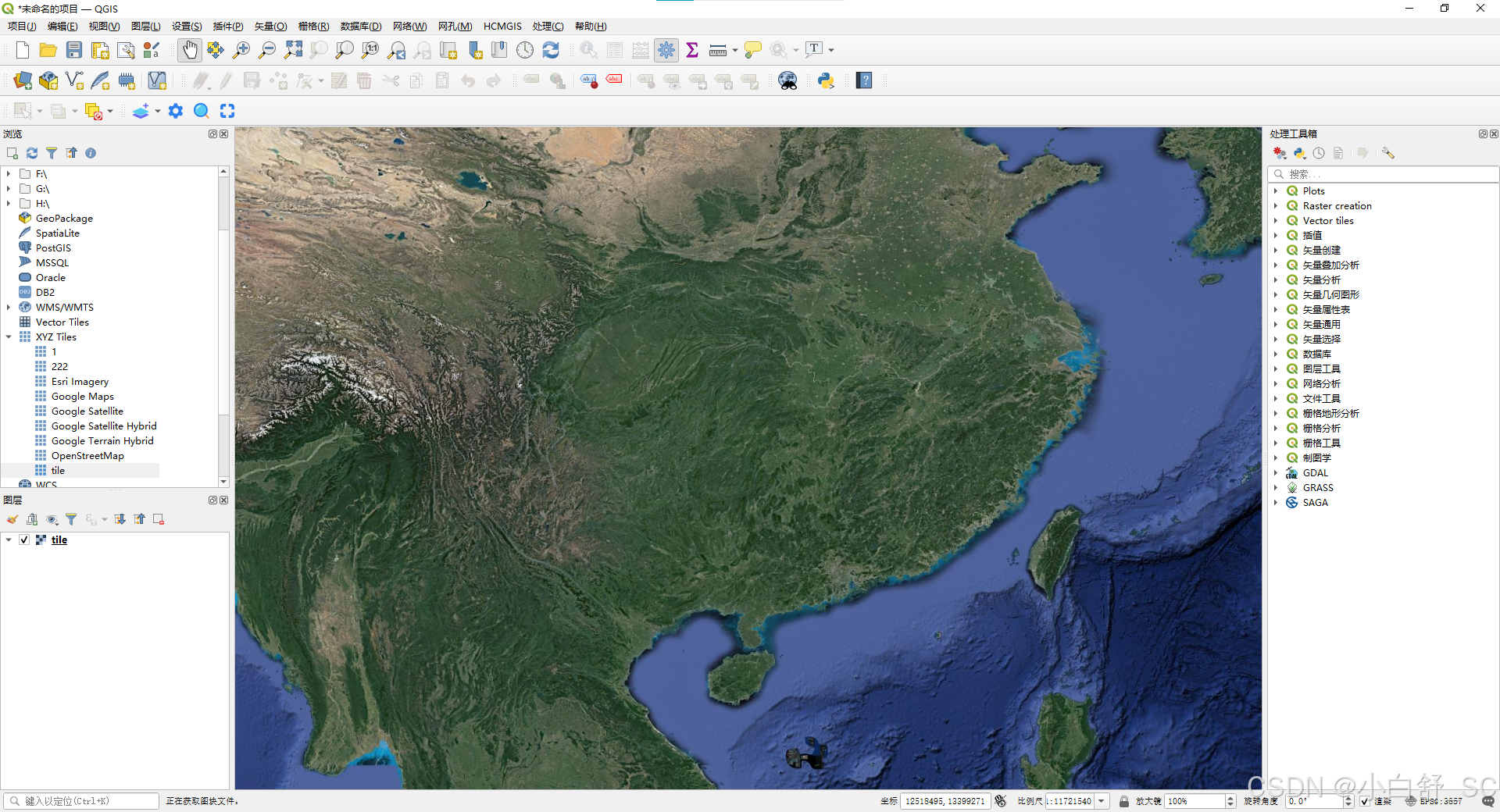The height and width of the screenshot is (812, 1500).
Task: Select Google Satellite Hybrid XYZ tile
Action: [x=104, y=426]
